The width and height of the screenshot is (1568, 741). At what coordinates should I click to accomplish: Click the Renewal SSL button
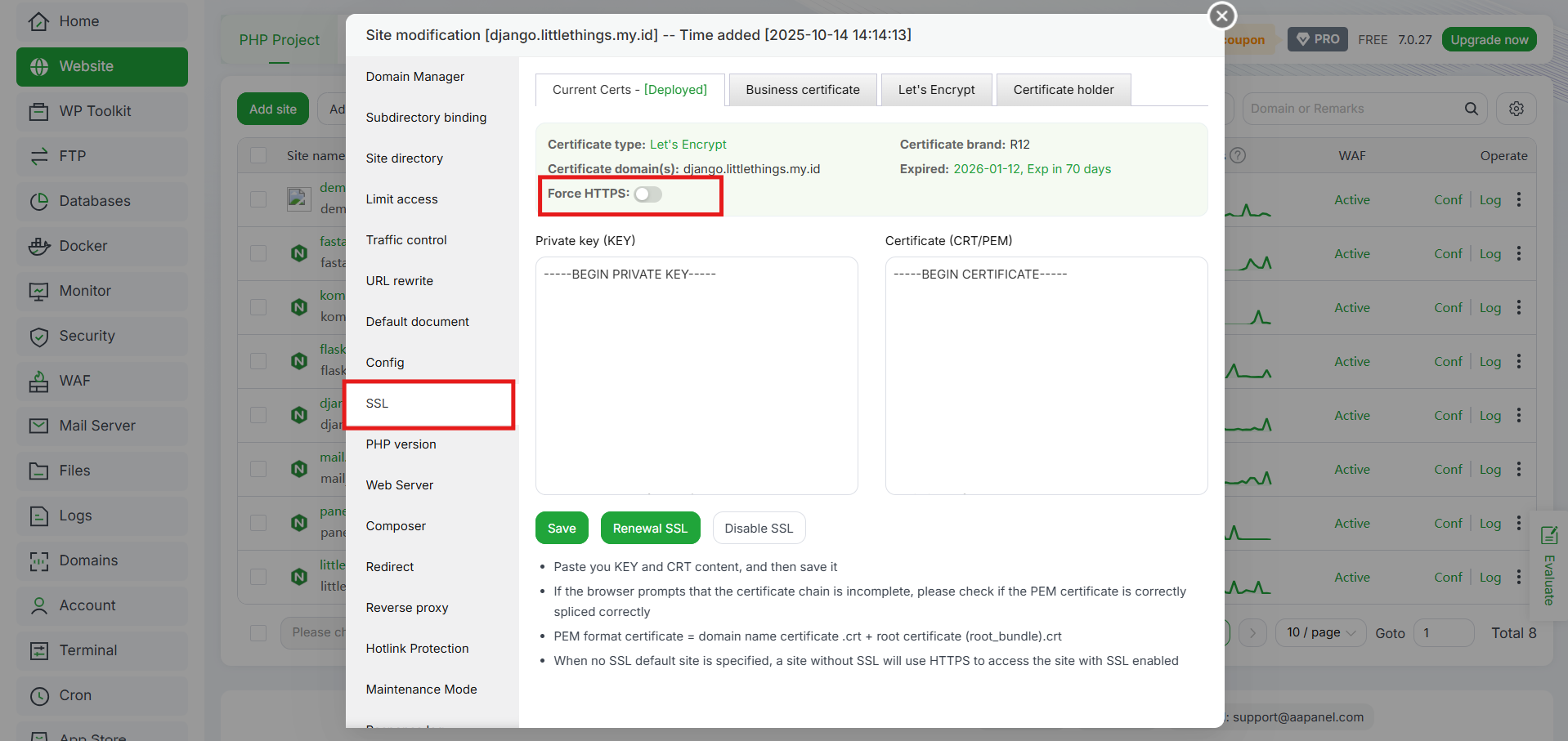pyautogui.click(x=650, y=528)
